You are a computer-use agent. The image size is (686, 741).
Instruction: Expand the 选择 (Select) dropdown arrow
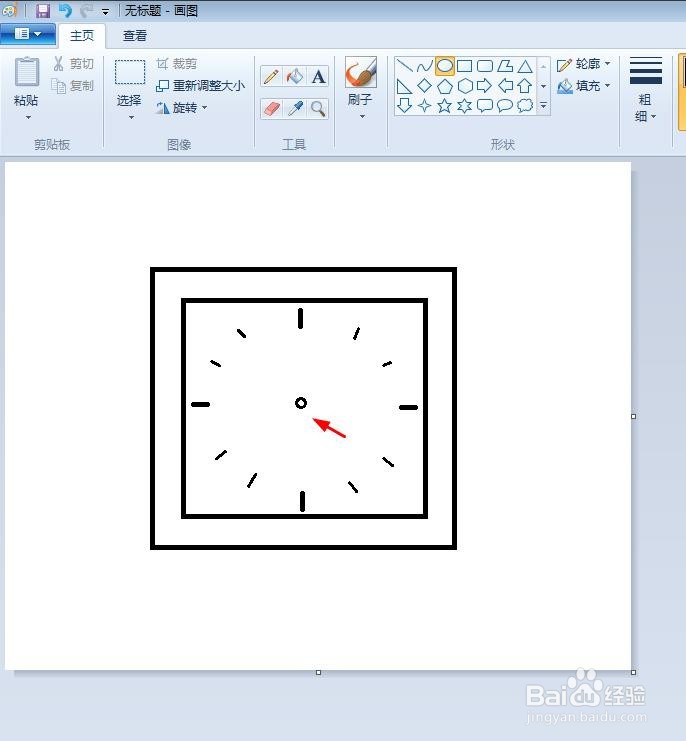pos(131,117)
